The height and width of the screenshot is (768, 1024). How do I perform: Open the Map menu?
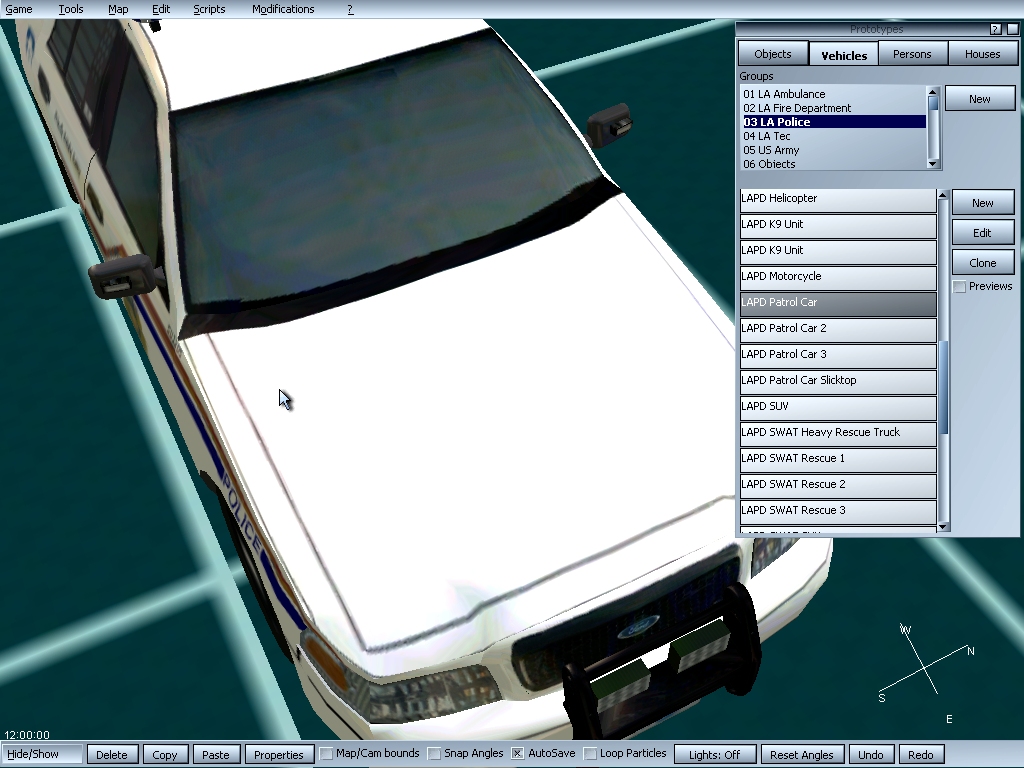118,9
